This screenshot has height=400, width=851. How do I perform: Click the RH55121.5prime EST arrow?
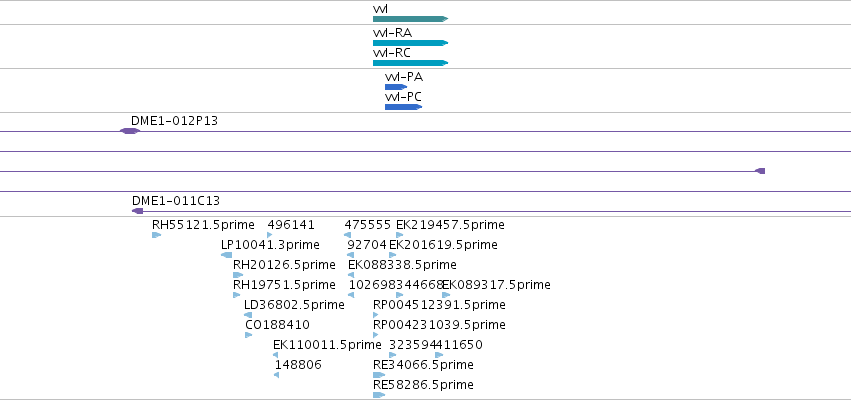click(156, 235)
